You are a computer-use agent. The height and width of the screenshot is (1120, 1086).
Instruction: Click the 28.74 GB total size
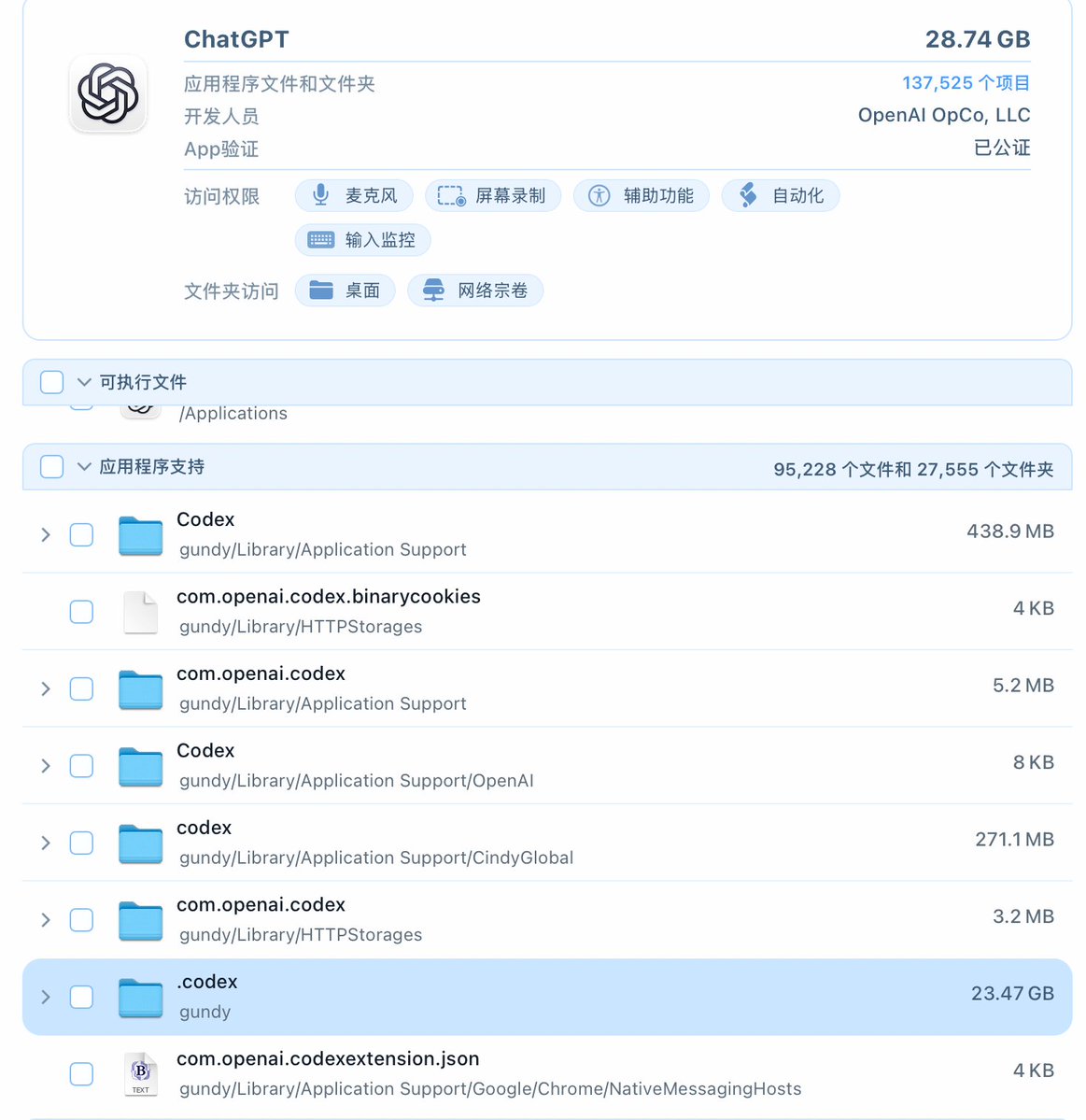tap(978, 39)
